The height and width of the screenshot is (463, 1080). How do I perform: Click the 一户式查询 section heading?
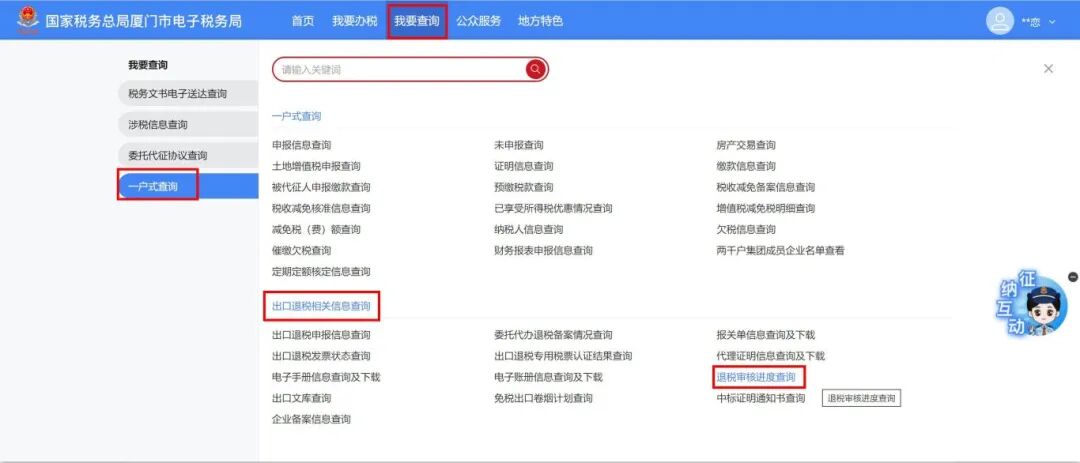tap(296, 116)
